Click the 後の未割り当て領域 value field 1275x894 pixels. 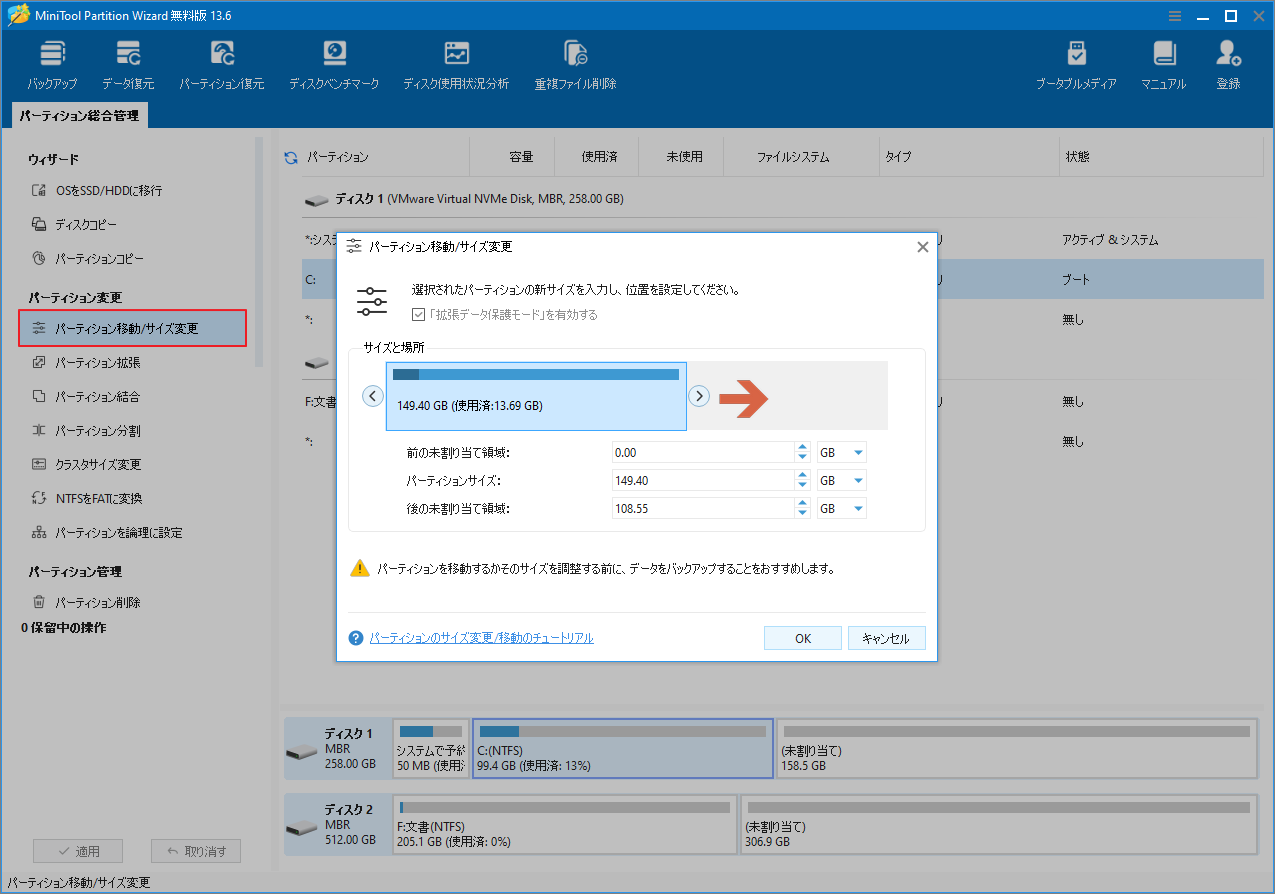(703, 509)
